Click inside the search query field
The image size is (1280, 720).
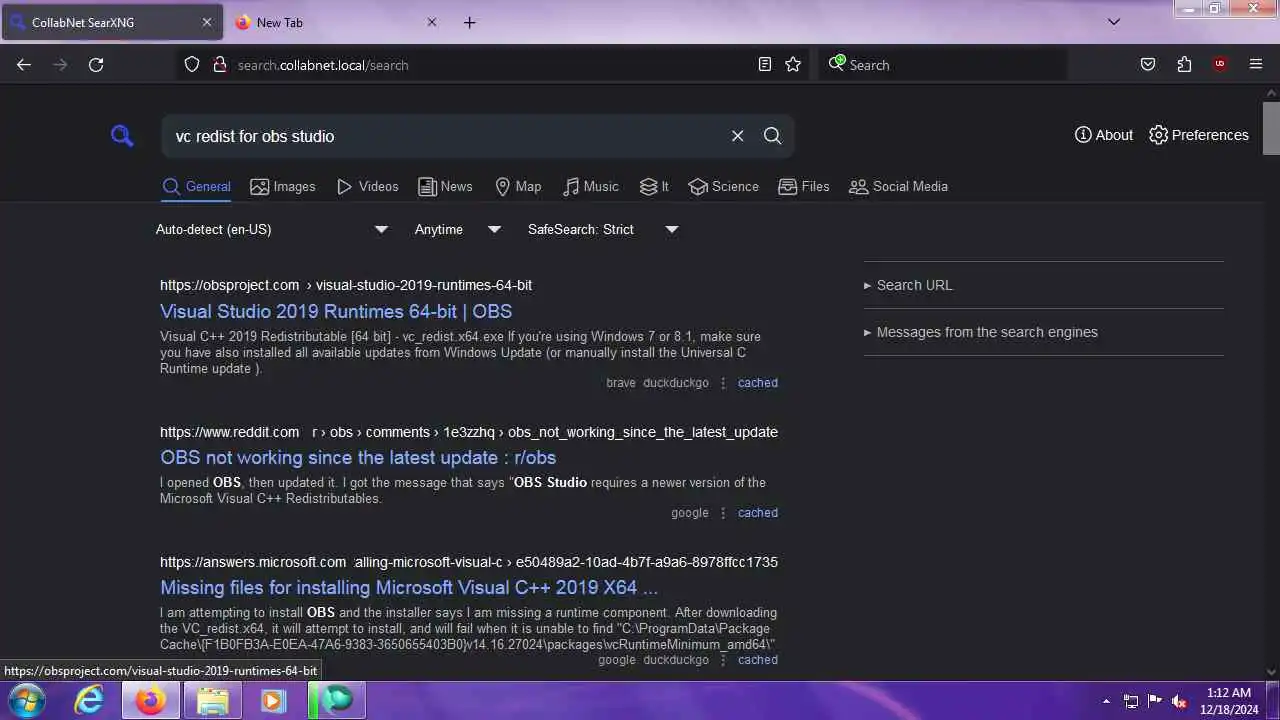pos(445,136)
